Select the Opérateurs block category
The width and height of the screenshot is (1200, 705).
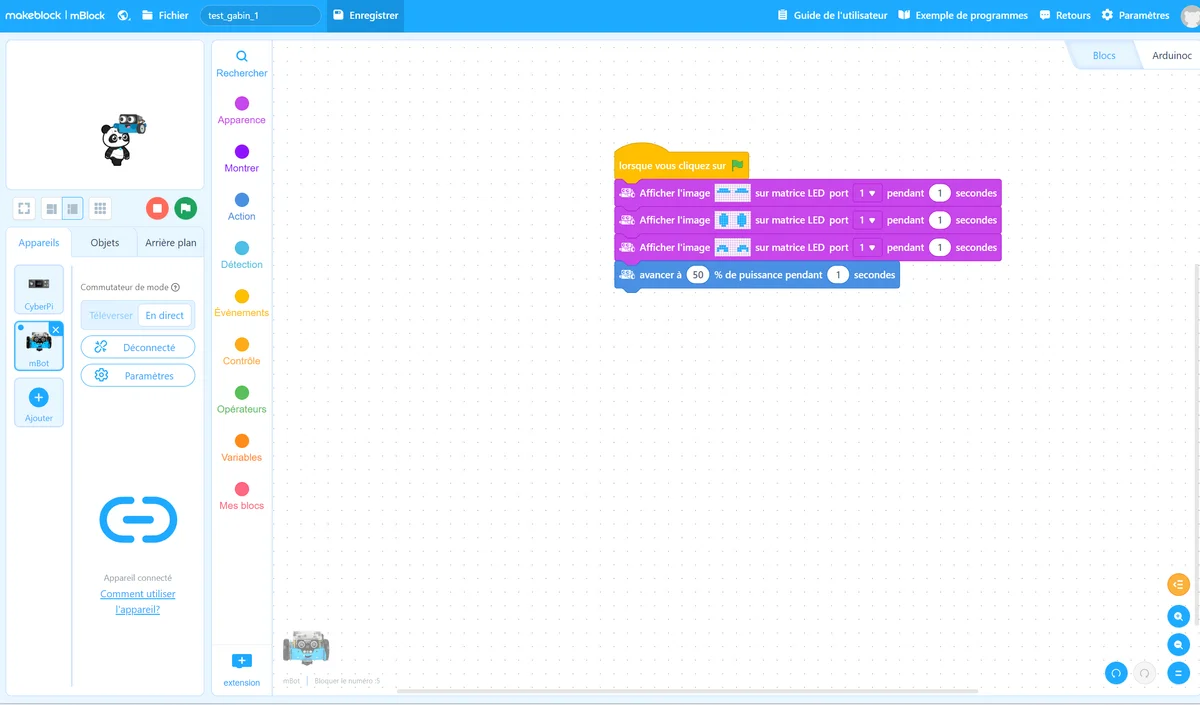(x=242, y=400)
